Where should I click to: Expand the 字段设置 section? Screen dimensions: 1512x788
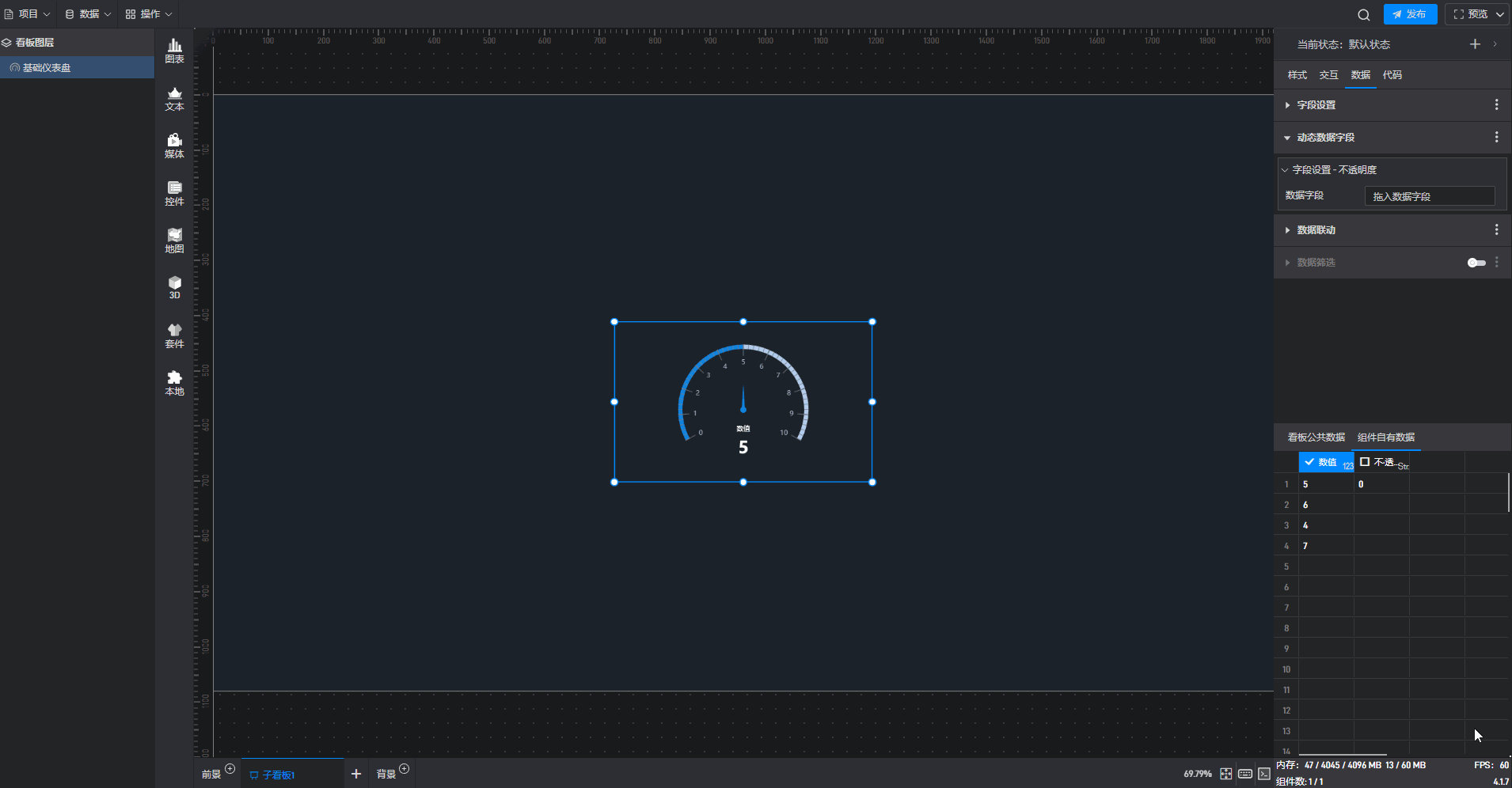tap(1316, 105)
